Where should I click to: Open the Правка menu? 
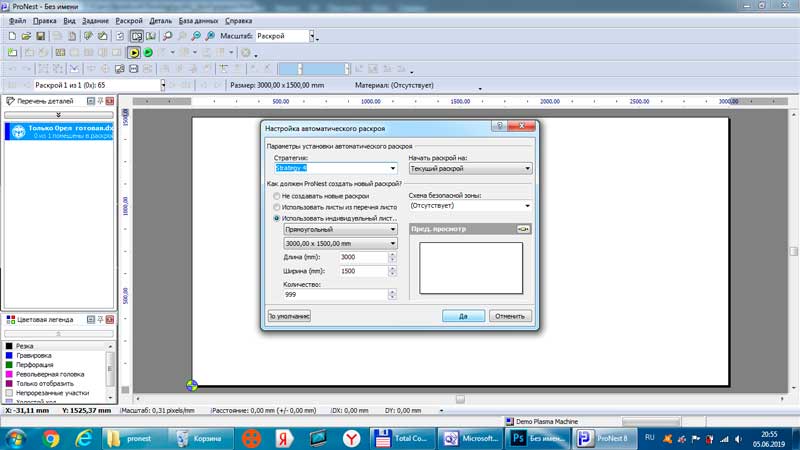point(44,21)
